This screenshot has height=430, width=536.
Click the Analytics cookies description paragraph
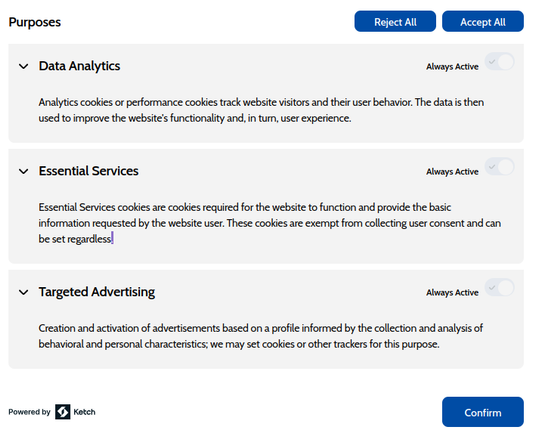(261, 110)
